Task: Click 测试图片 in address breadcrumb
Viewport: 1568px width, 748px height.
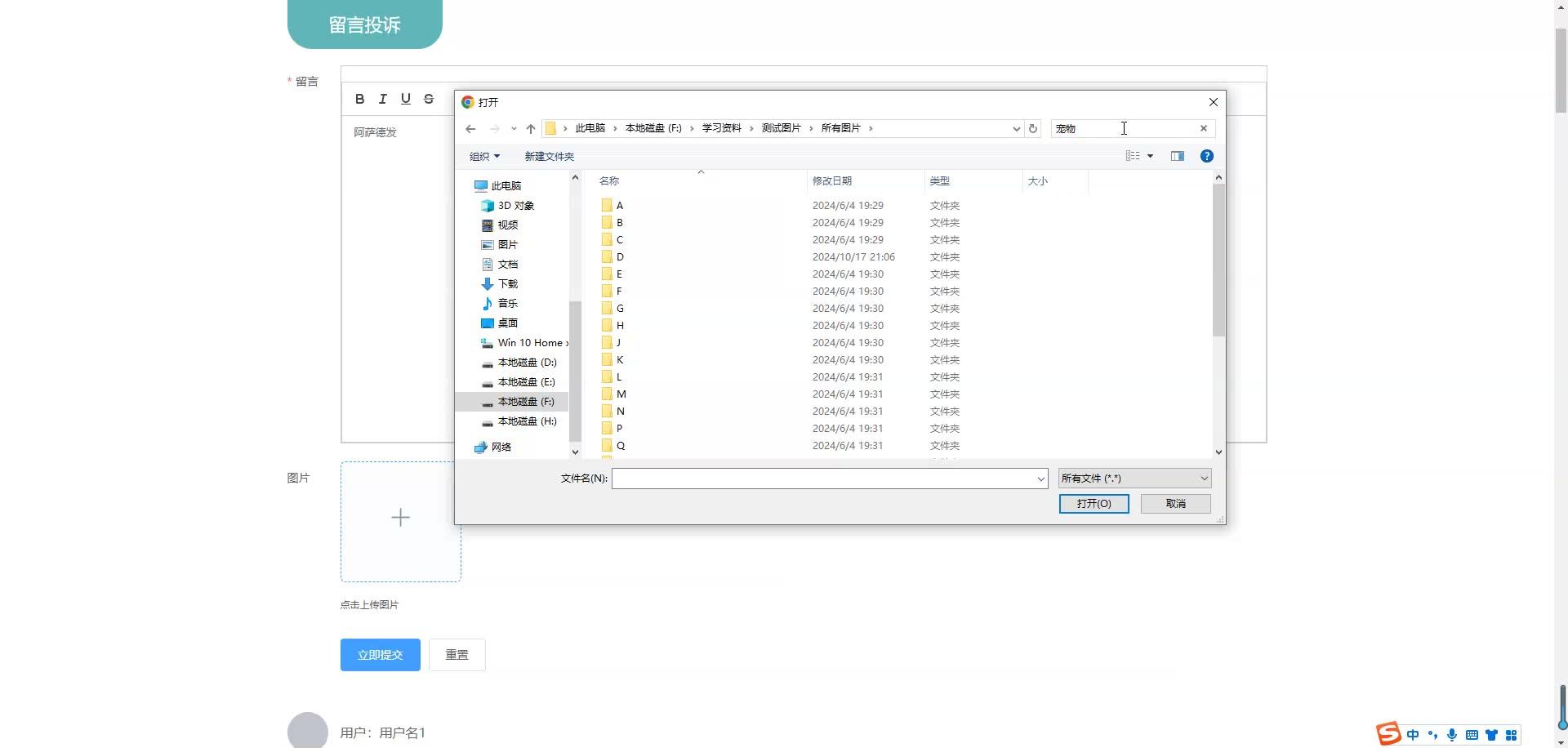Action: (781, 128)
